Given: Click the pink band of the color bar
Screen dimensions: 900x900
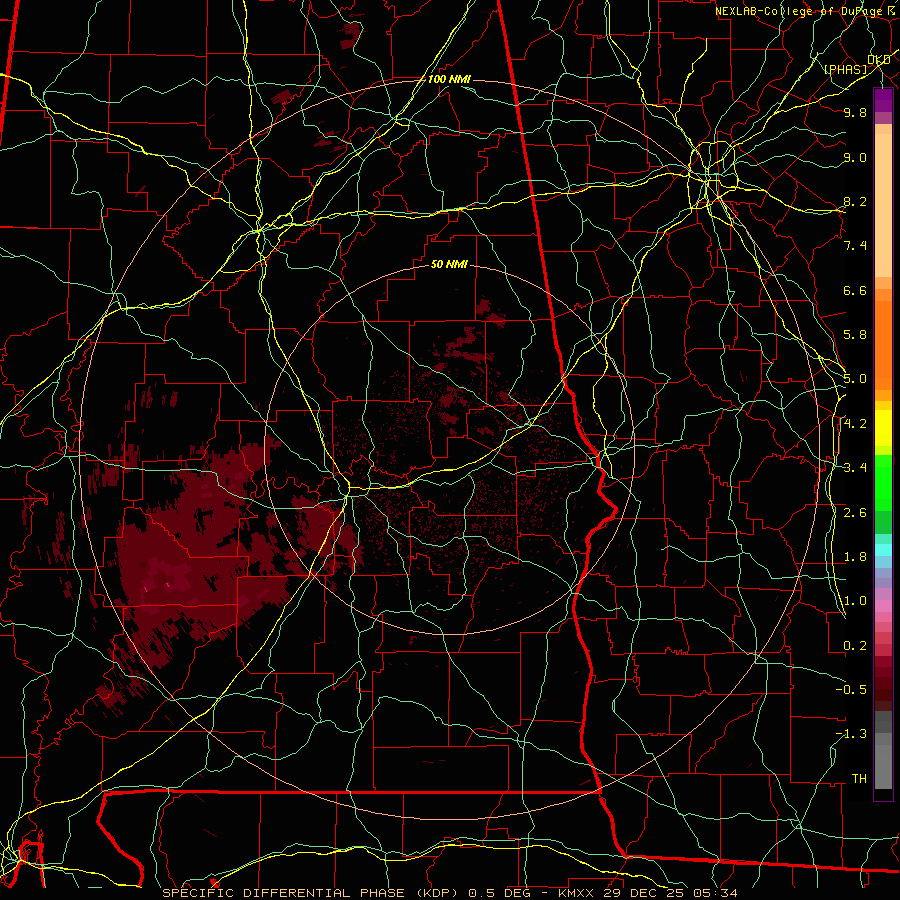Looking at the screenshot, I should (883, 606).
